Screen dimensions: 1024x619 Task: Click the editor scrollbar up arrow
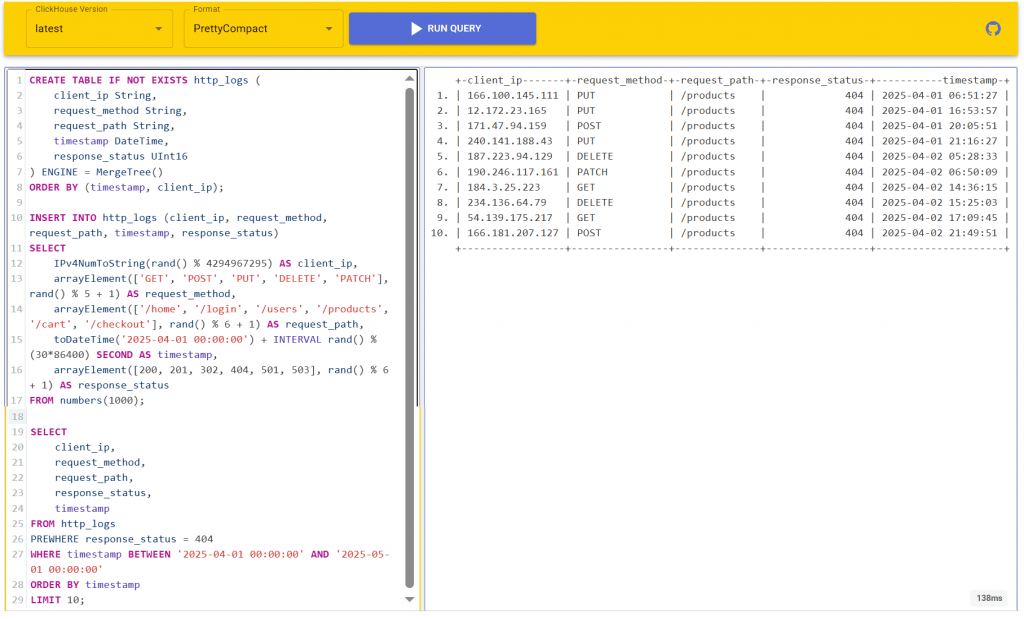[409, 78]
